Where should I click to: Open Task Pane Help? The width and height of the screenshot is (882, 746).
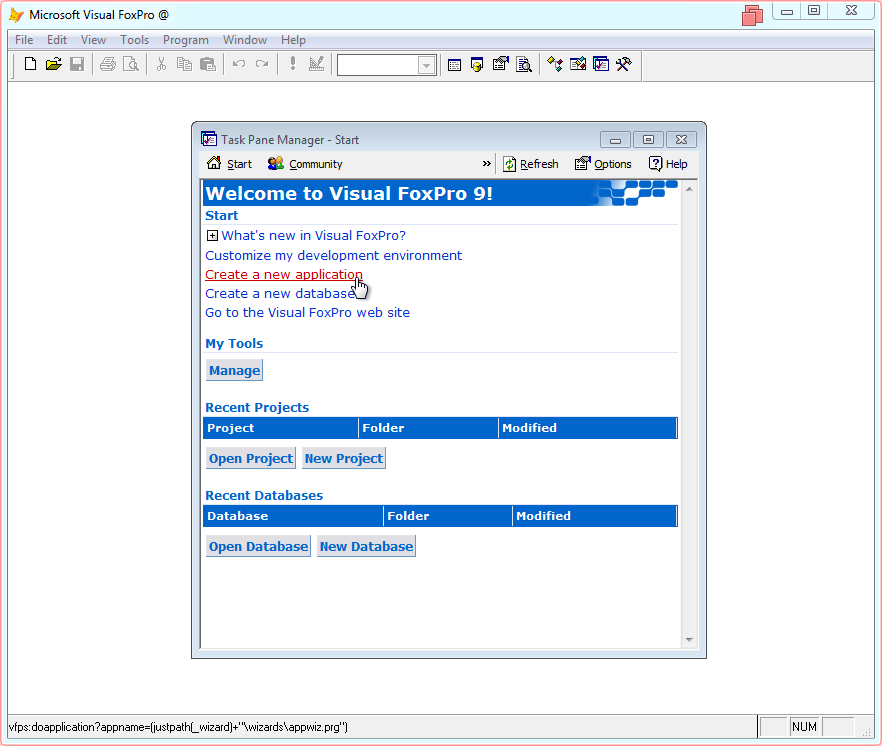click(668, 164)
